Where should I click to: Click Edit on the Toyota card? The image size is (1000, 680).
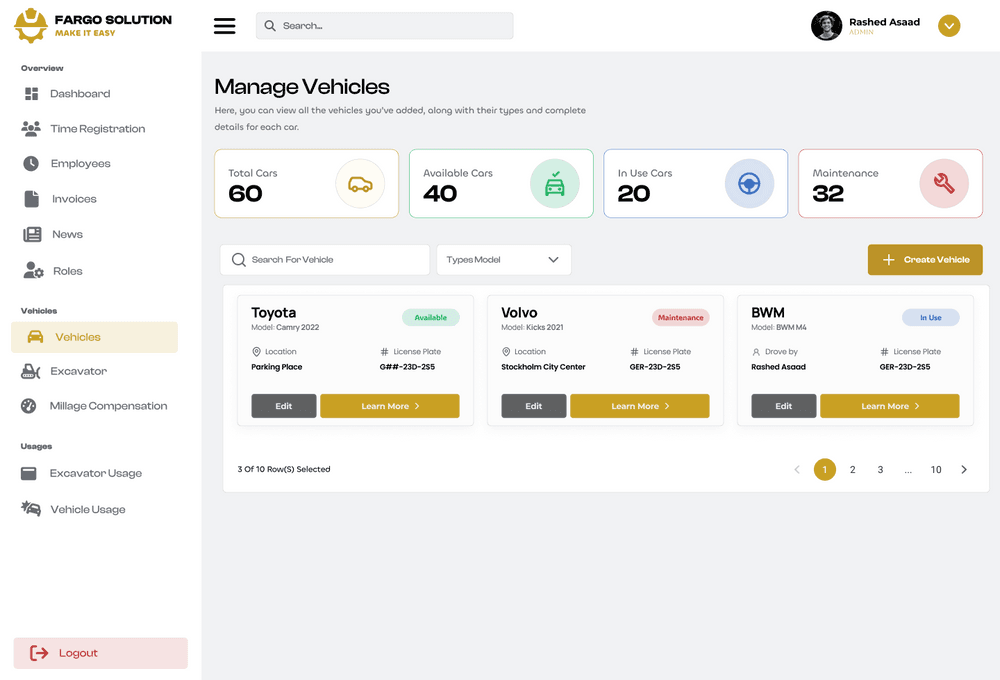tap(284, 406)
